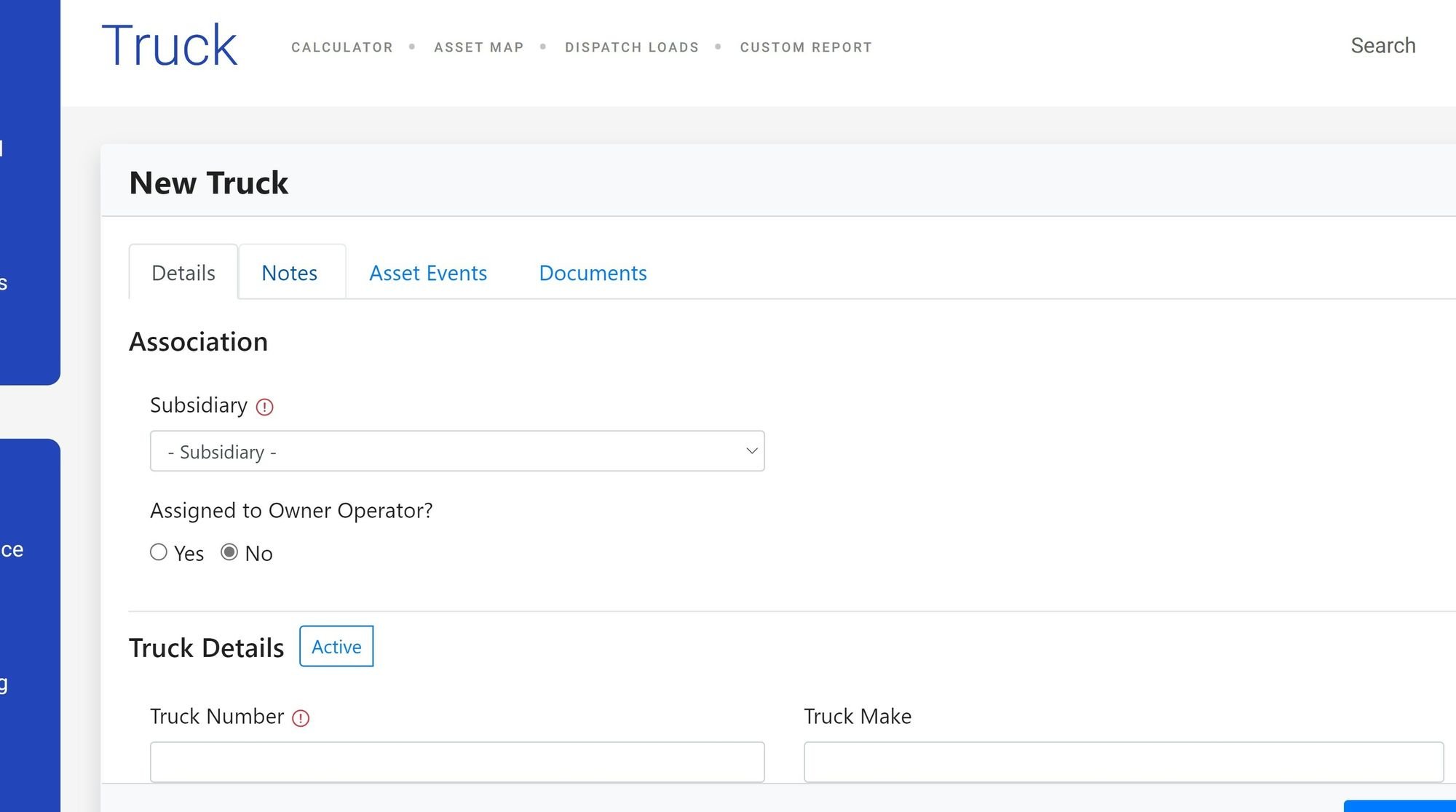
Task: Click the Association section heading
Action: coord(198,341)
